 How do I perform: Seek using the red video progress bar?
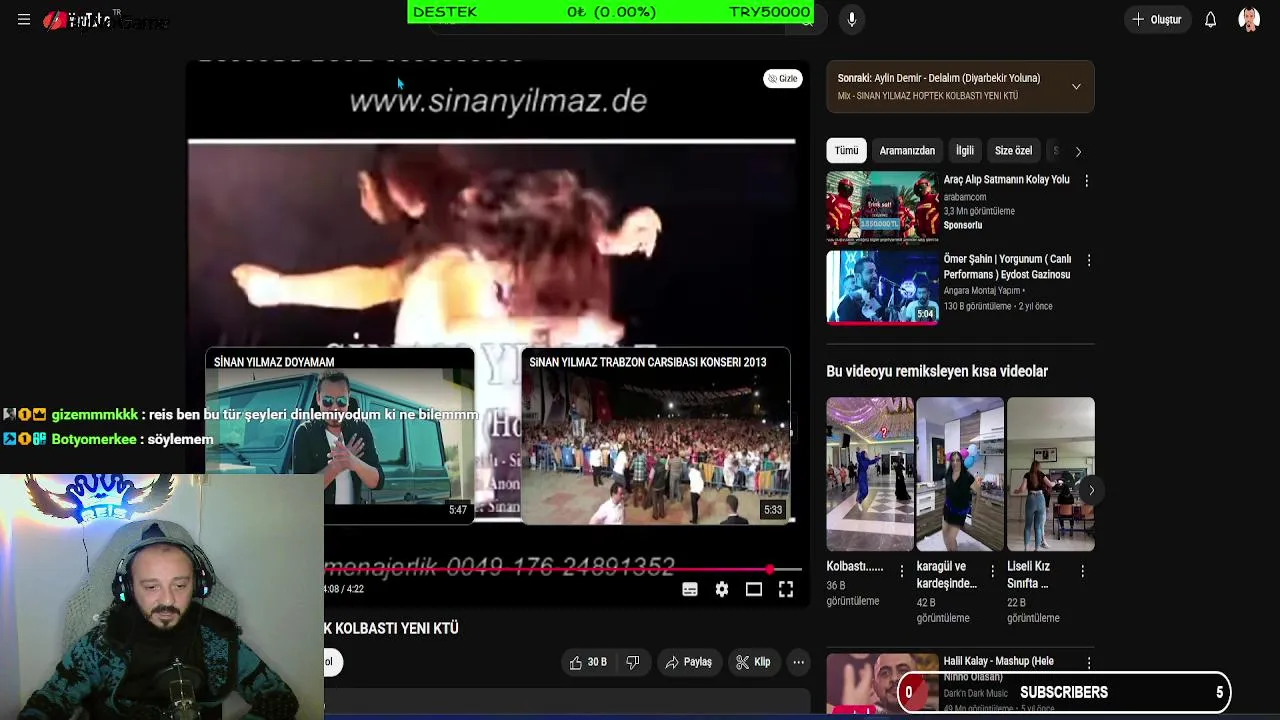point(562,570)
